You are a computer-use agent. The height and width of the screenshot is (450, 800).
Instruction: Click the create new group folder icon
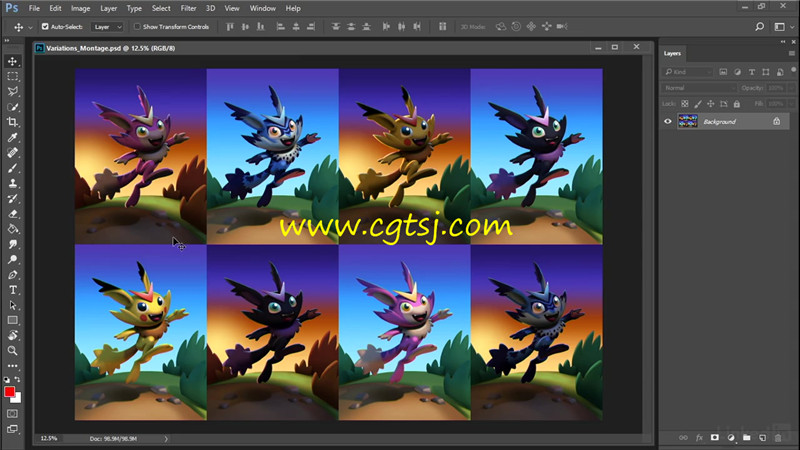point(747,438)
